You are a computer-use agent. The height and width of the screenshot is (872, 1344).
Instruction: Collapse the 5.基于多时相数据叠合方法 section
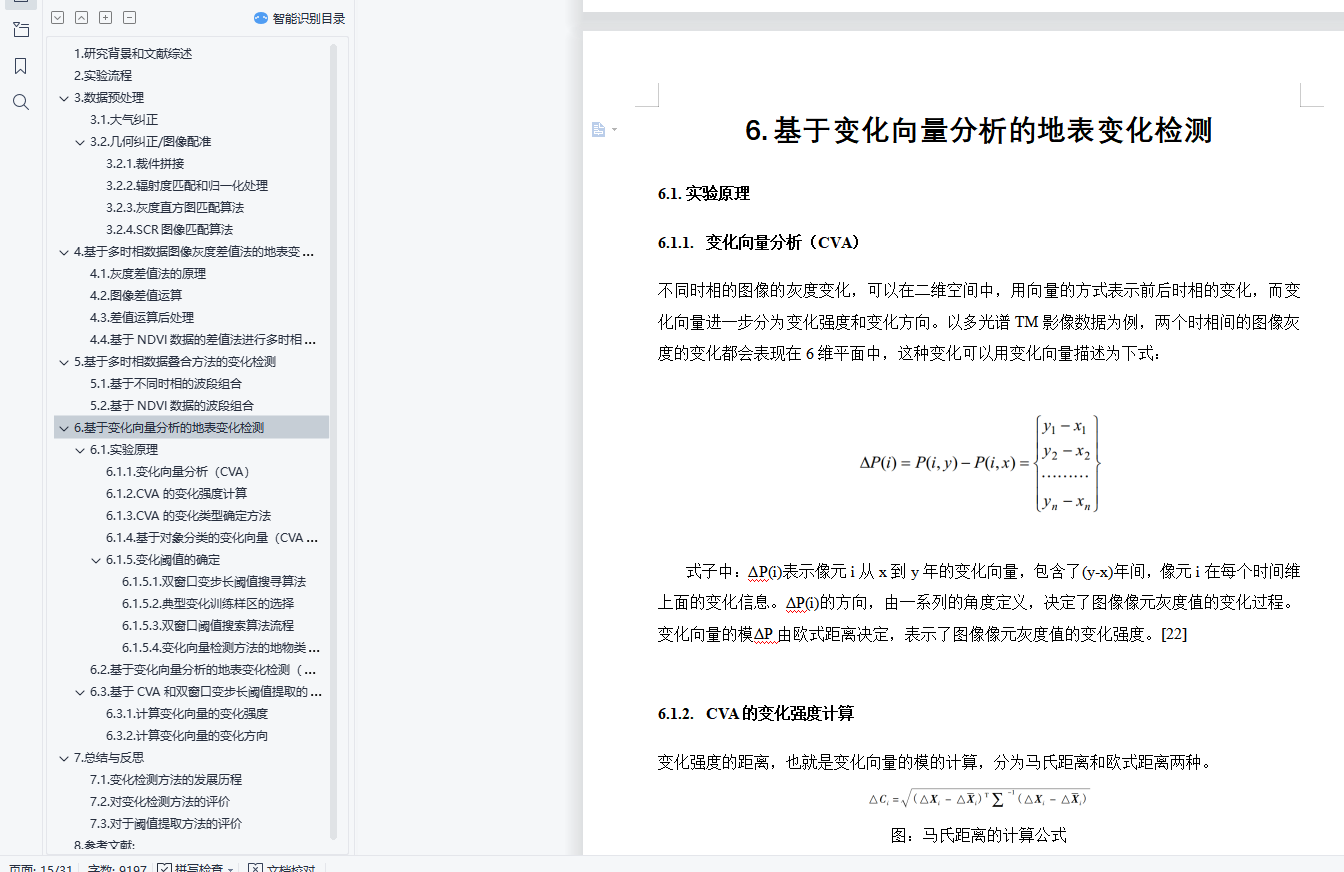pyautogui.click(x=64, y=362)
